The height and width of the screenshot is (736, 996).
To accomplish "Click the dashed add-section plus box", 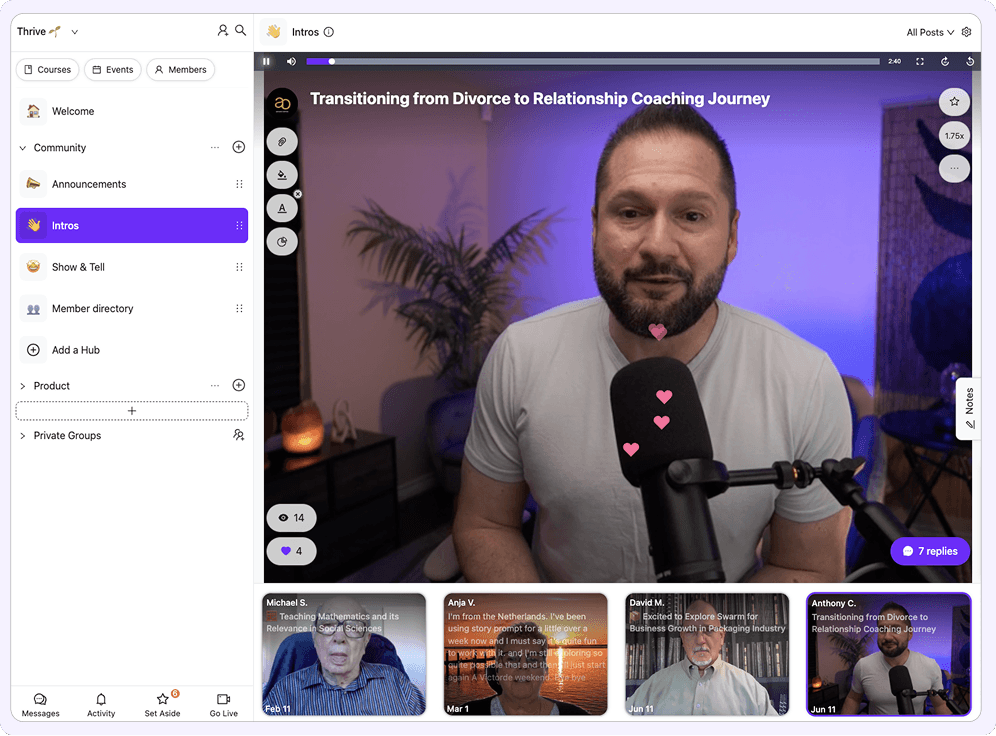I will [131, 411].
